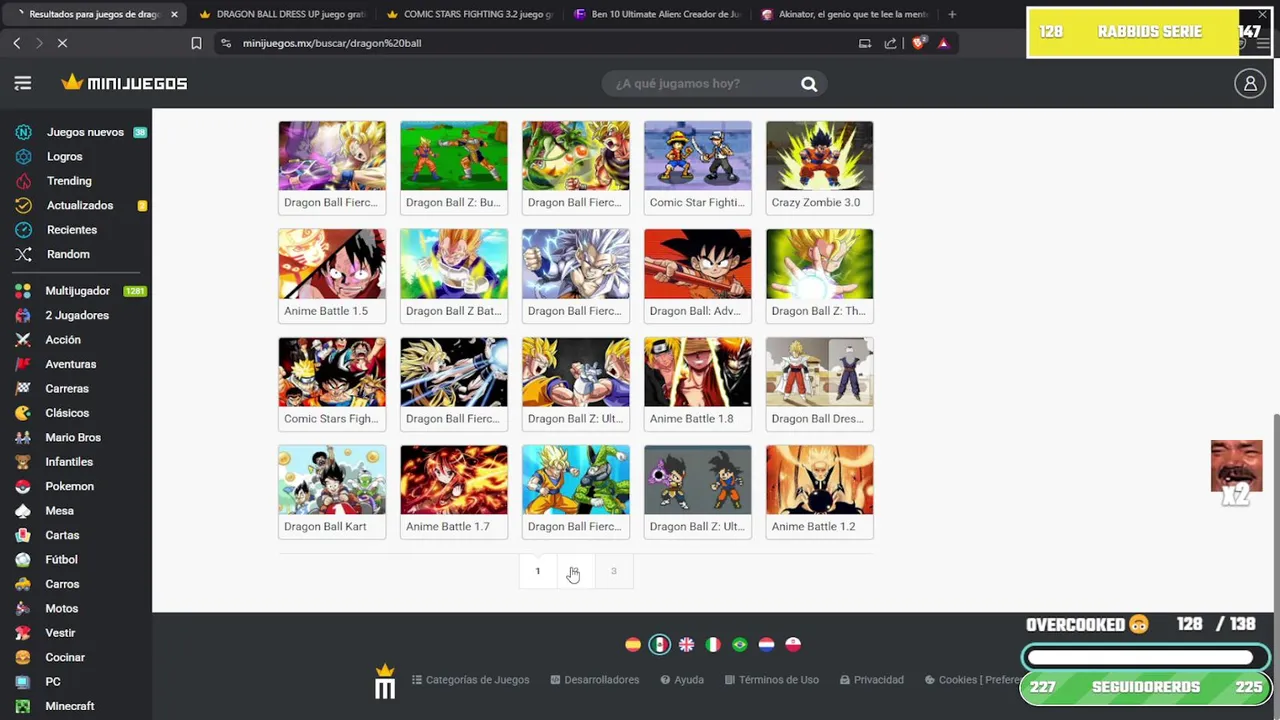Click the Minijuegos crown logo in the header
This screenshot has height=720, width=1280.
pyautogui.click(x=124, y=83)
